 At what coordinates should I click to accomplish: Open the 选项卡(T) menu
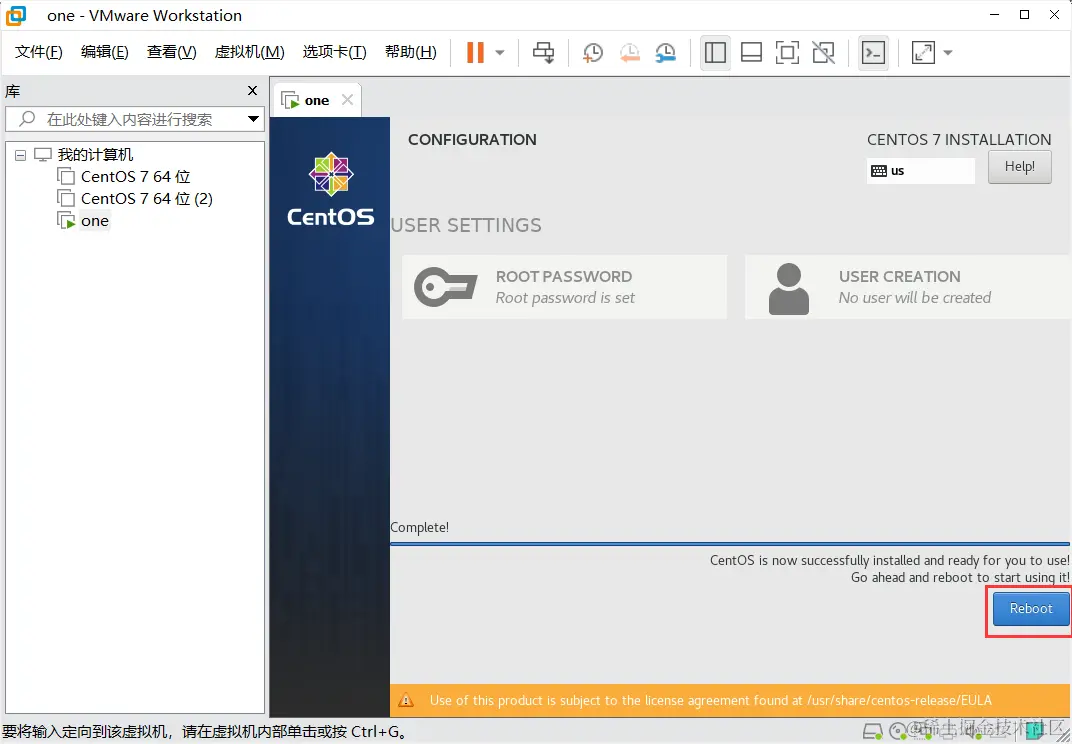click(334, 52)
